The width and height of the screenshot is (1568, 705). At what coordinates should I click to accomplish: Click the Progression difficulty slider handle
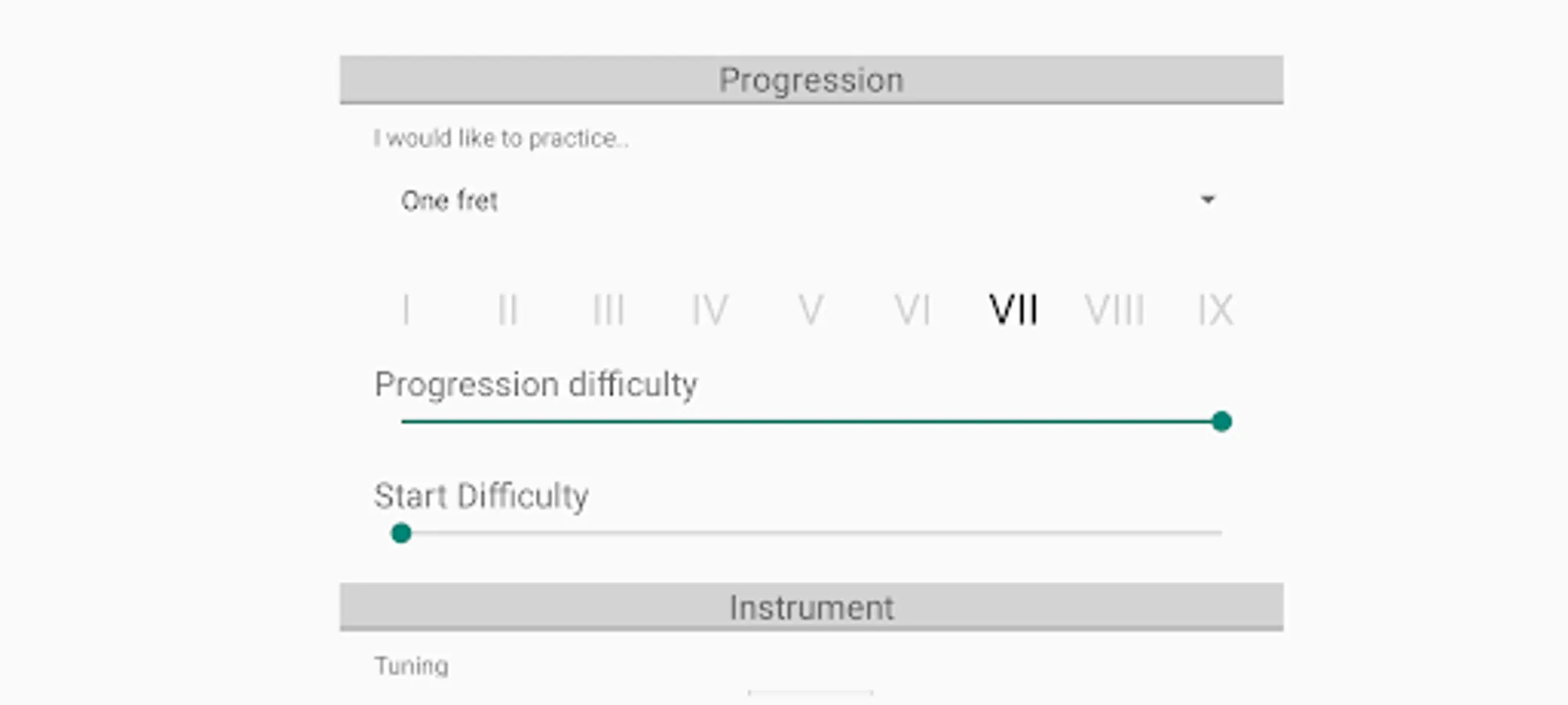(x=1221, y=422)
